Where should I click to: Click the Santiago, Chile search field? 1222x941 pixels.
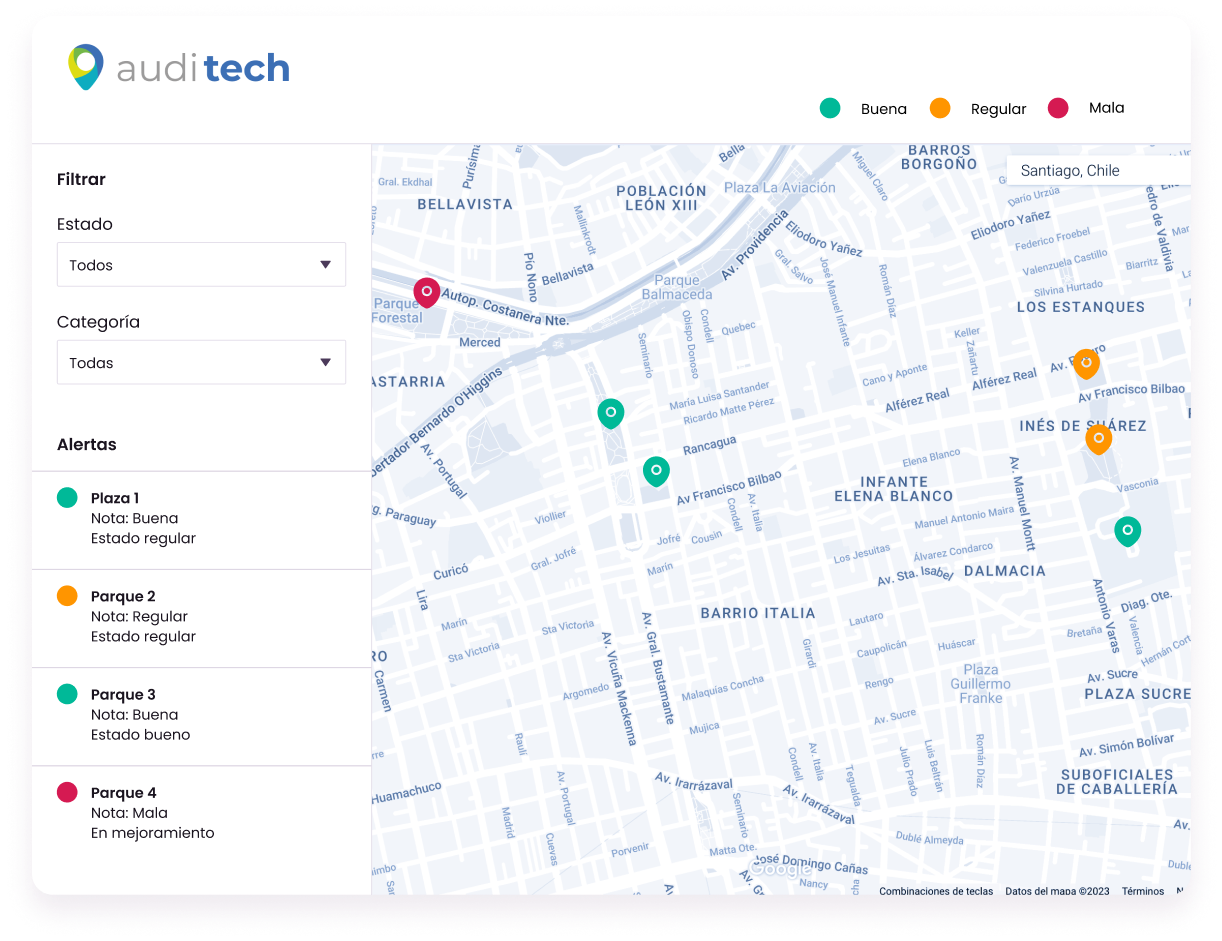click(x=1098, y=170)
